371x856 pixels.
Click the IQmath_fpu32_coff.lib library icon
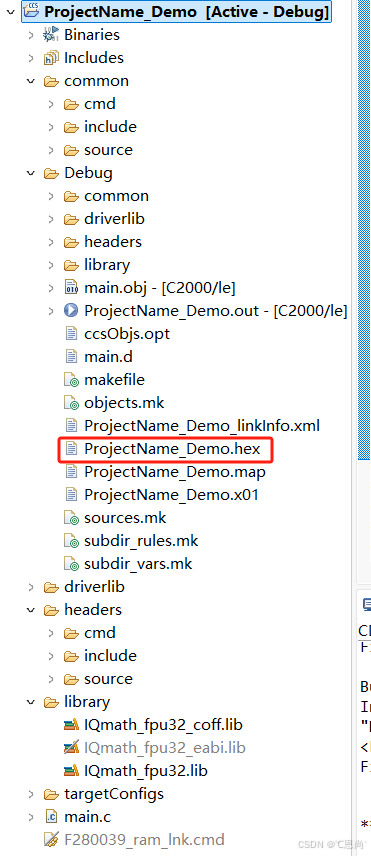click(x=71, y=725)
